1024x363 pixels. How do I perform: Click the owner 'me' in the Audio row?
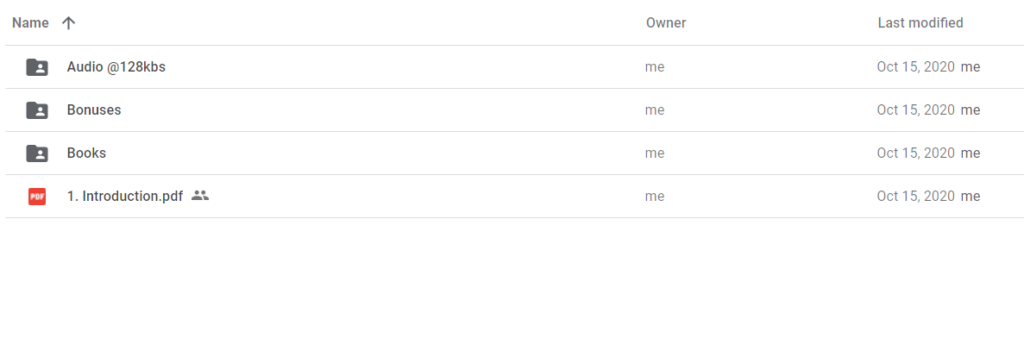[x=655, y=67]
